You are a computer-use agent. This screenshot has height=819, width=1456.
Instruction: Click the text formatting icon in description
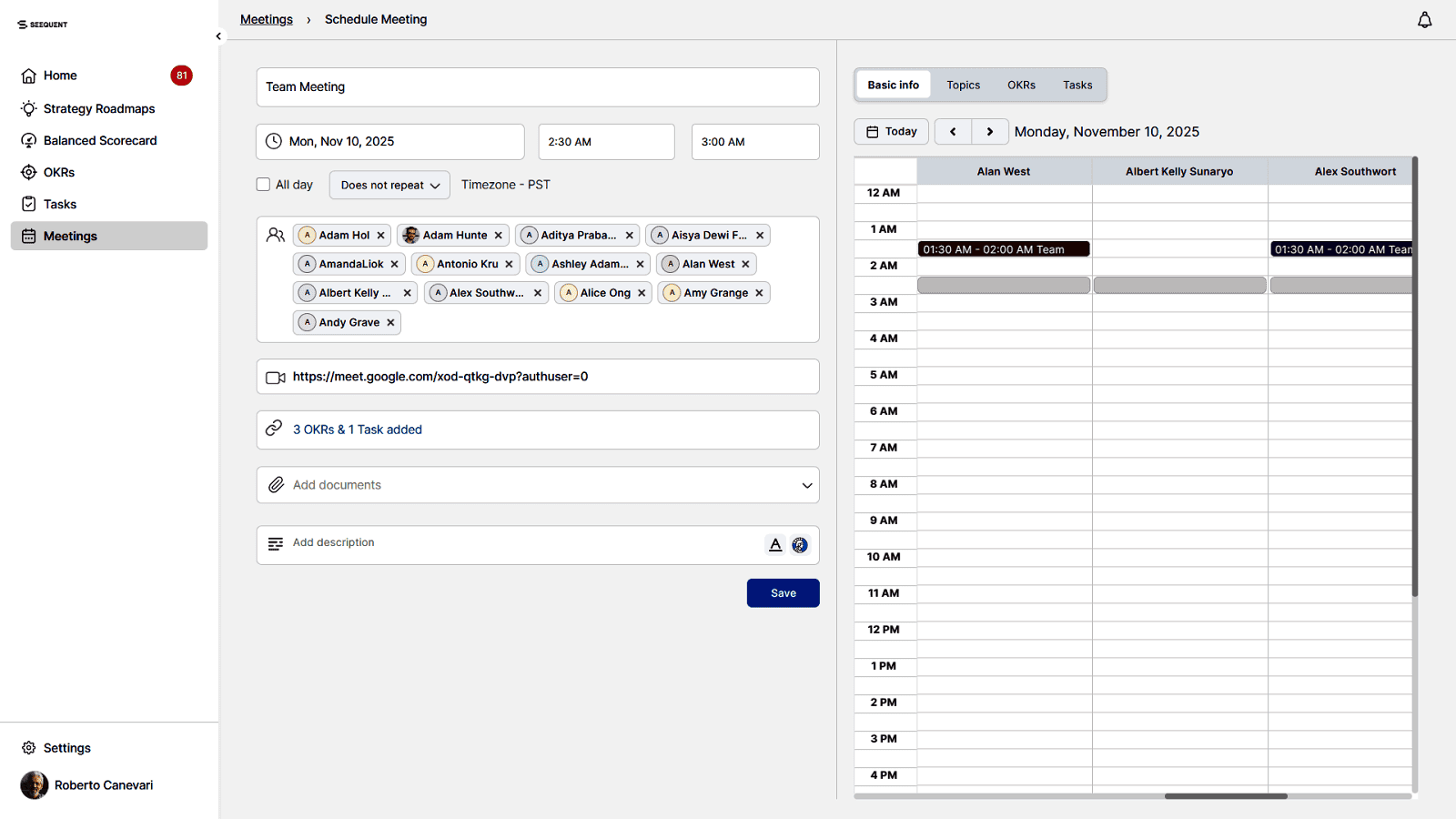point(775,545)
